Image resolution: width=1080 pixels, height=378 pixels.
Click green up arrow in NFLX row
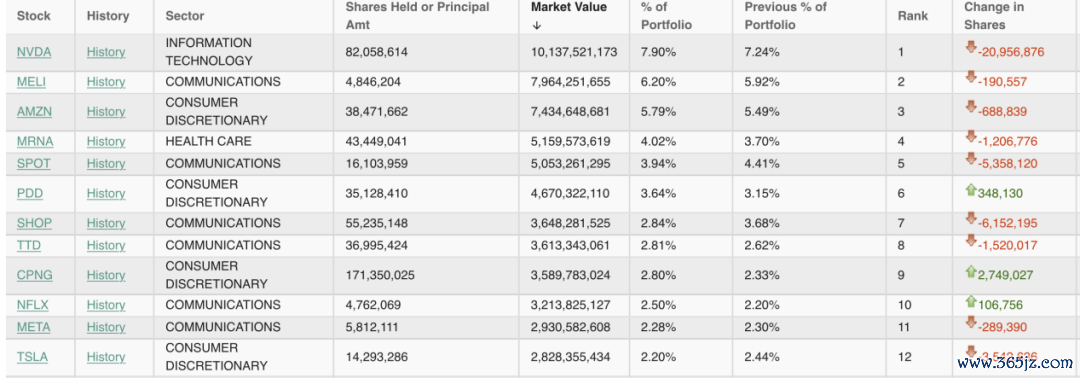point(971,301)
